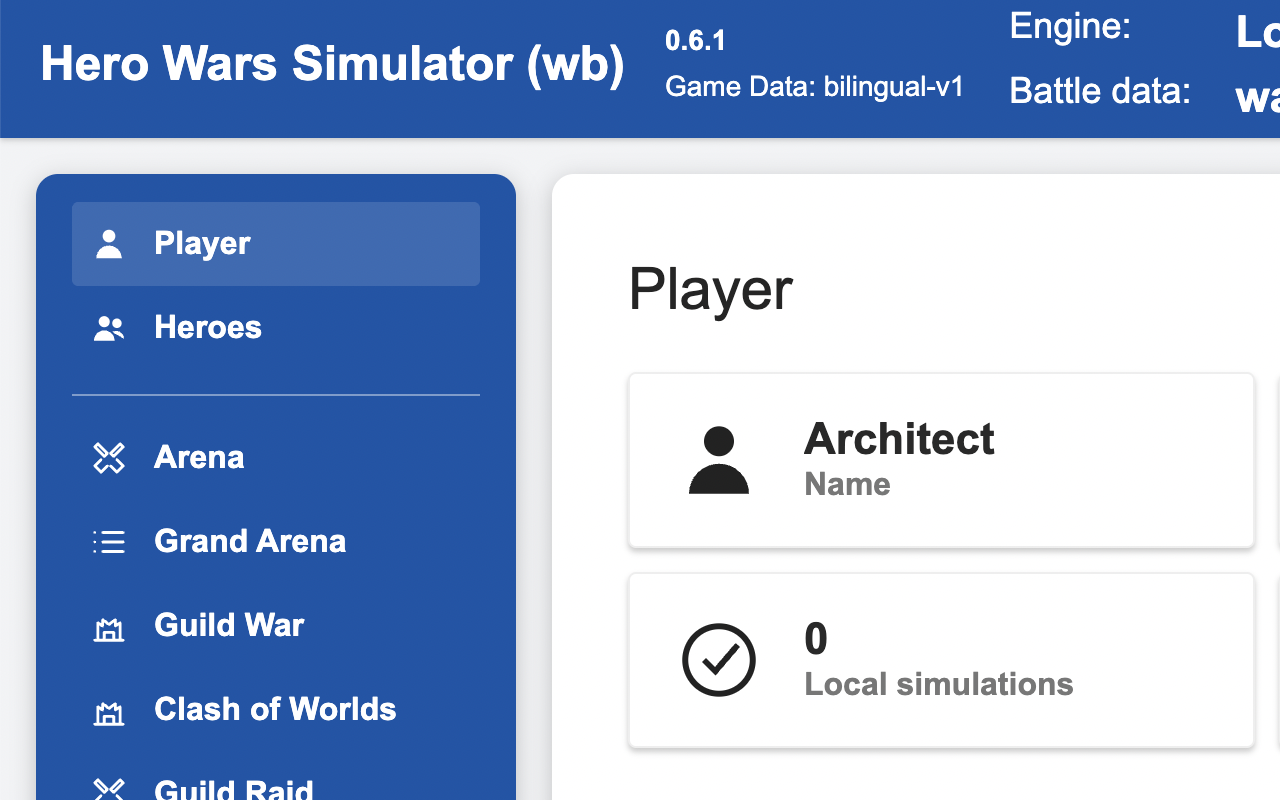
Task: Click the Hero Wars Simulator (wb) title
Action: (x=332, y=64)
